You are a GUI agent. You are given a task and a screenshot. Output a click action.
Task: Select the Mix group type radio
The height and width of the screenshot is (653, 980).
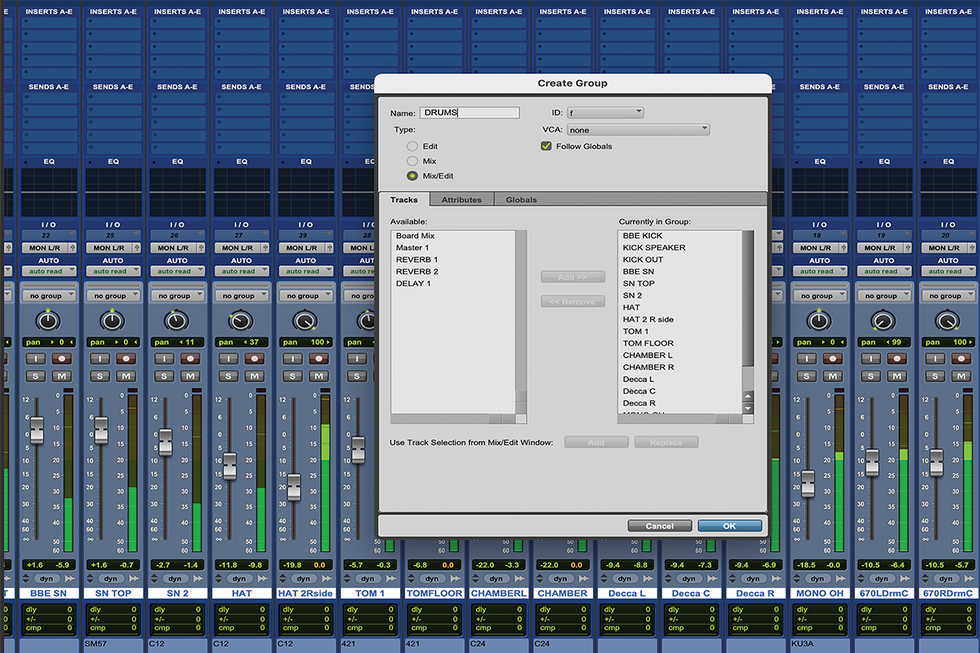point(412,161)
